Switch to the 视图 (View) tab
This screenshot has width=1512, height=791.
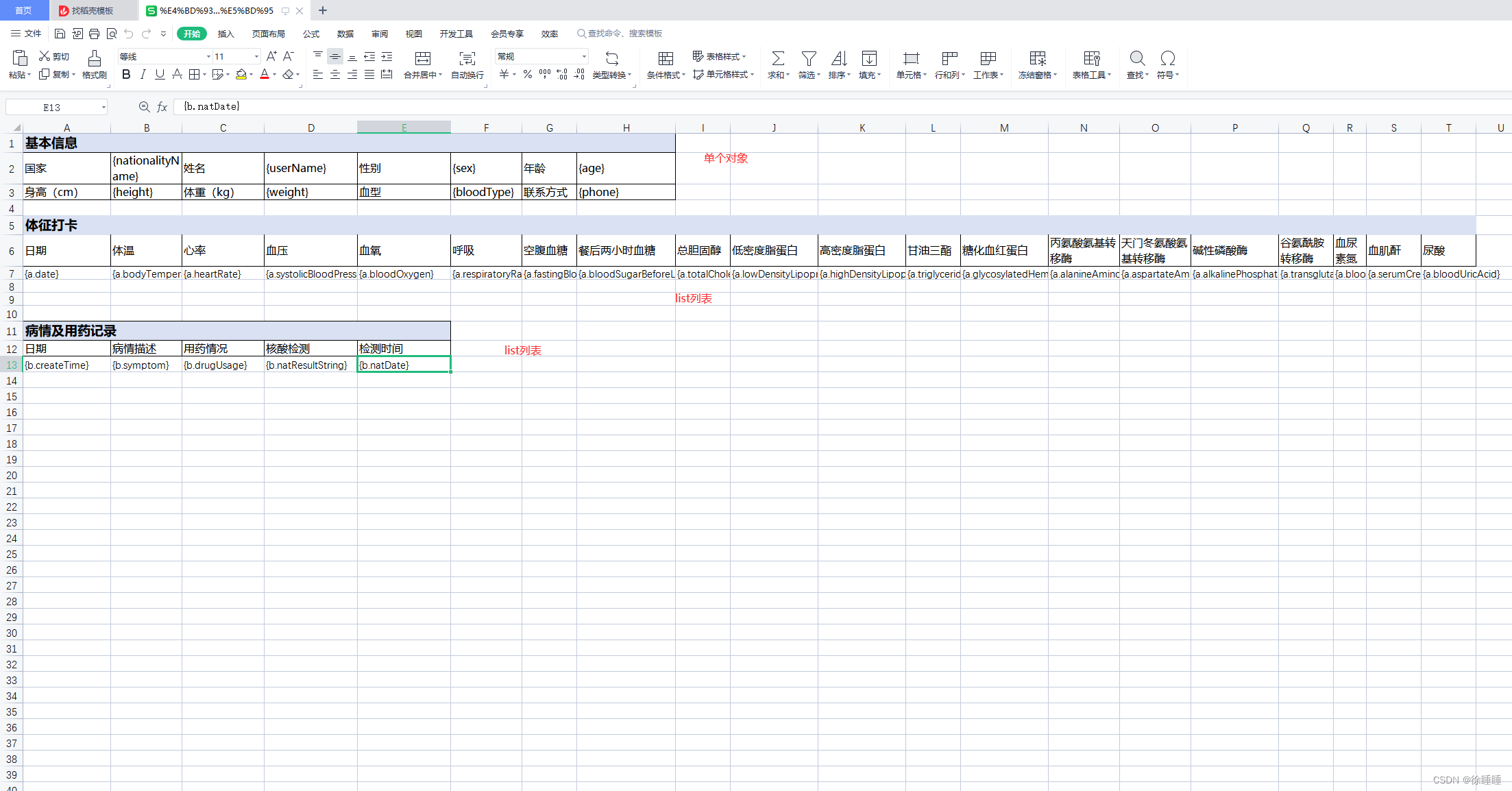[413, 34]
